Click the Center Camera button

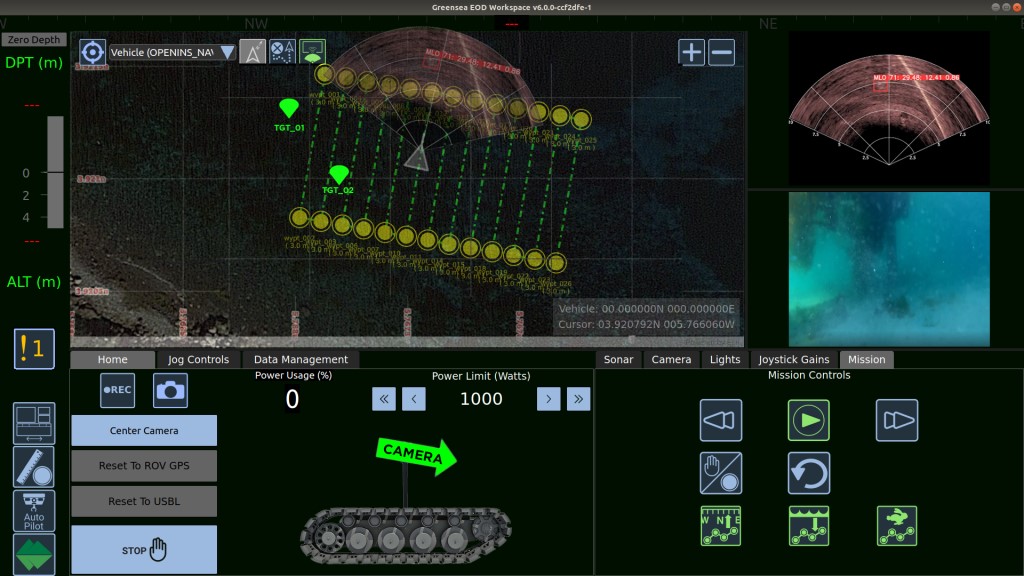click(144, 430)
